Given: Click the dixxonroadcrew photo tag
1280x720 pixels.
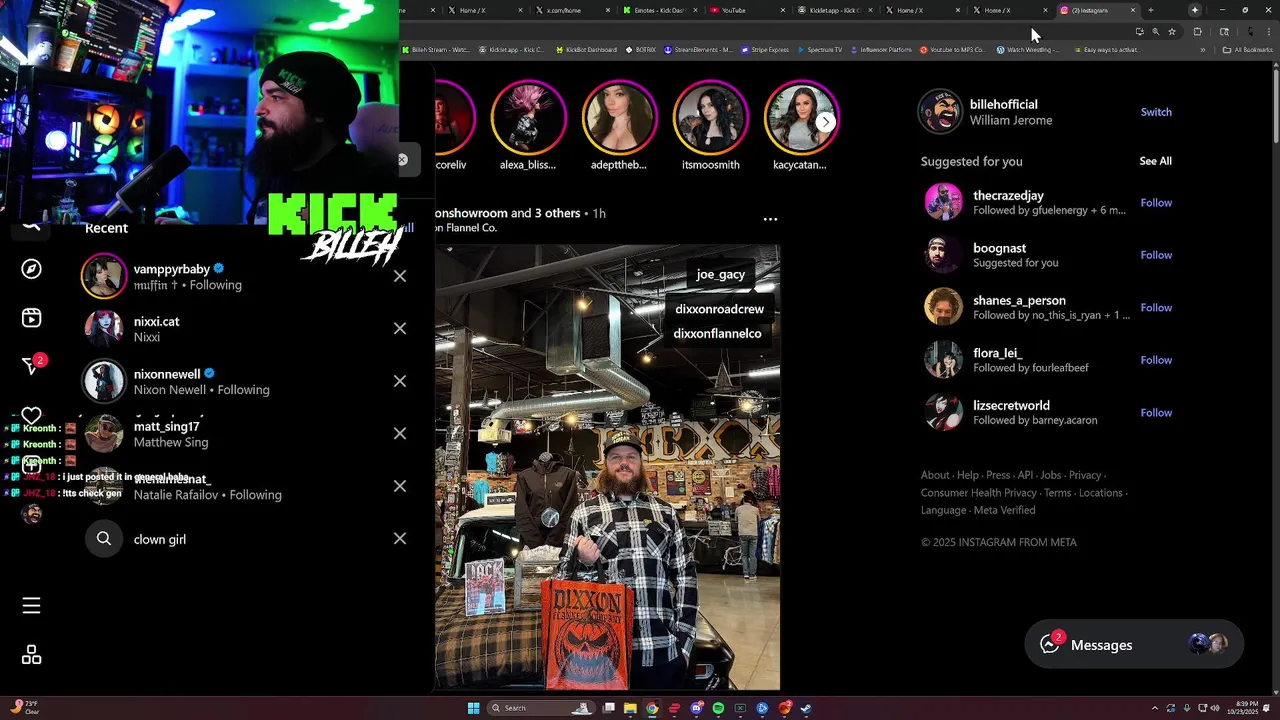Looking at the screenshot, I should (x=719, y=309).
